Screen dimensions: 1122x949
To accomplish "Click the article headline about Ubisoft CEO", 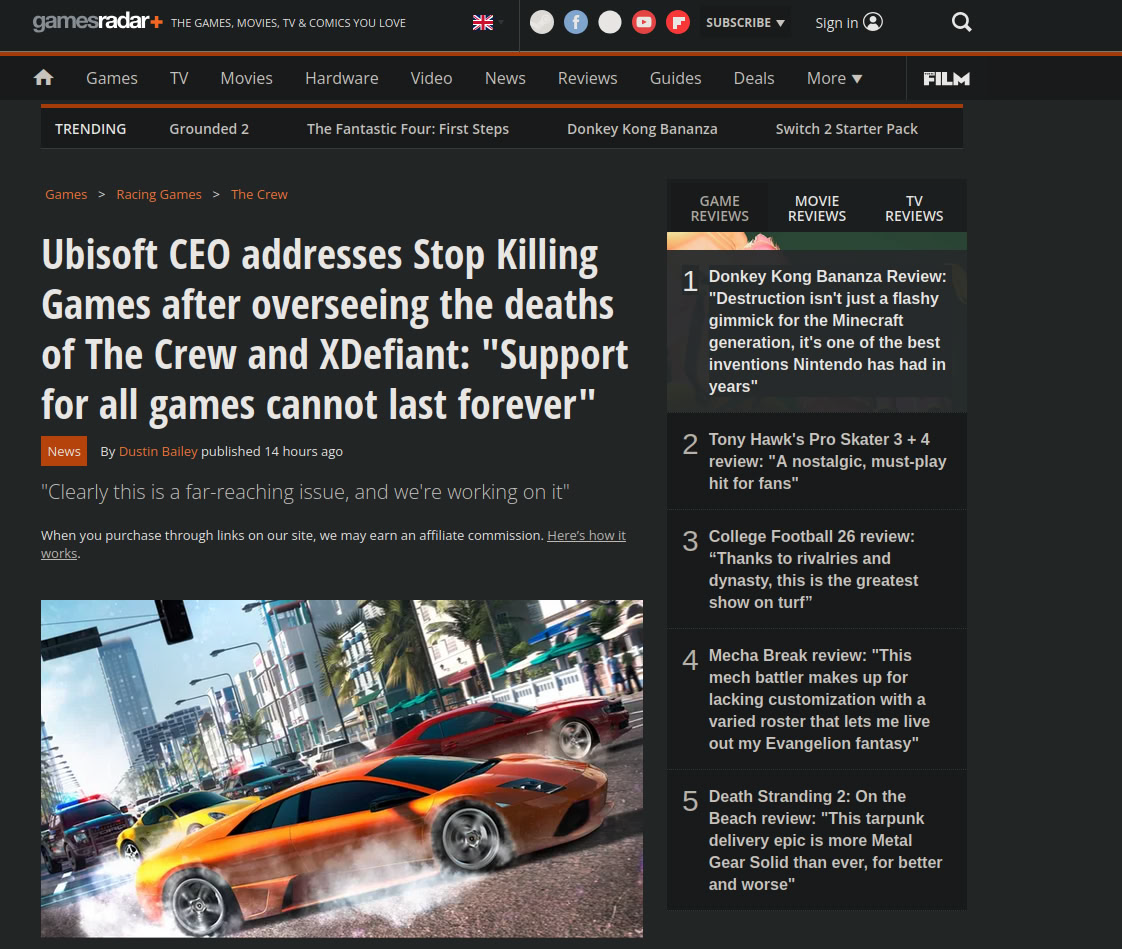I will pyautogui.click(x=335, y=329).
